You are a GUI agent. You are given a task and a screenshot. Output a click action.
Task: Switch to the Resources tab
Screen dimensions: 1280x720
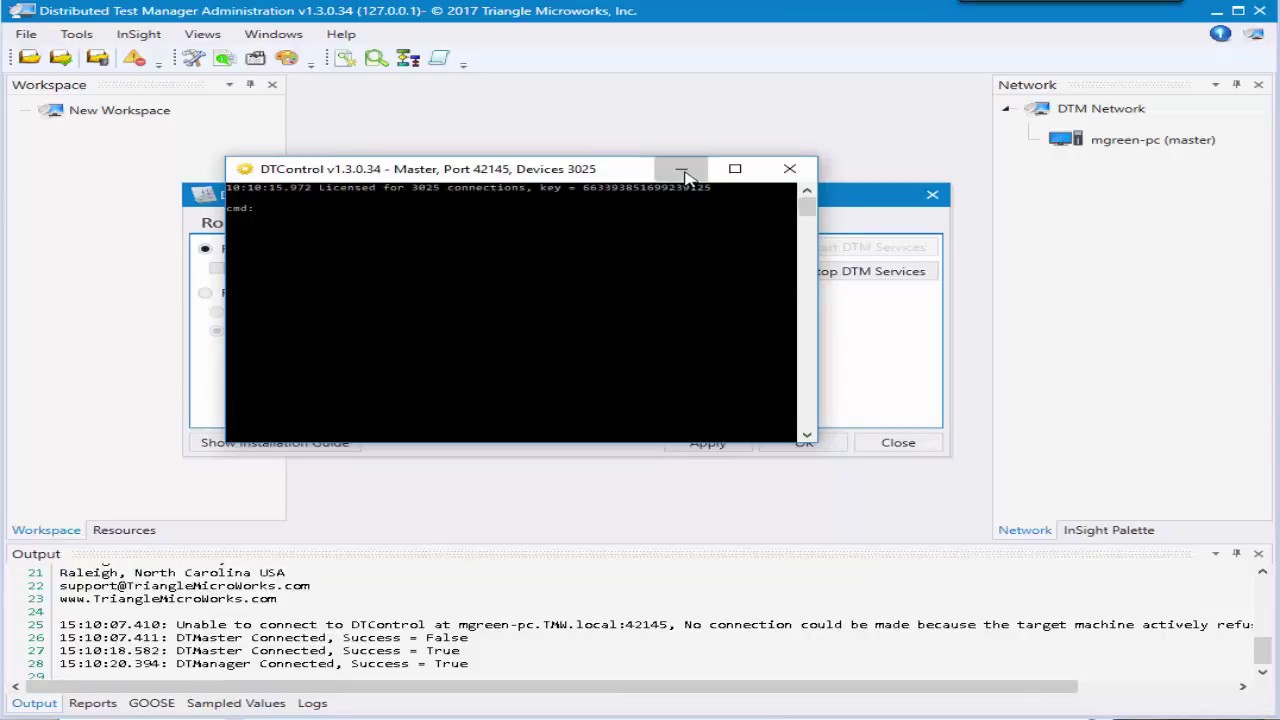[124, 530]
